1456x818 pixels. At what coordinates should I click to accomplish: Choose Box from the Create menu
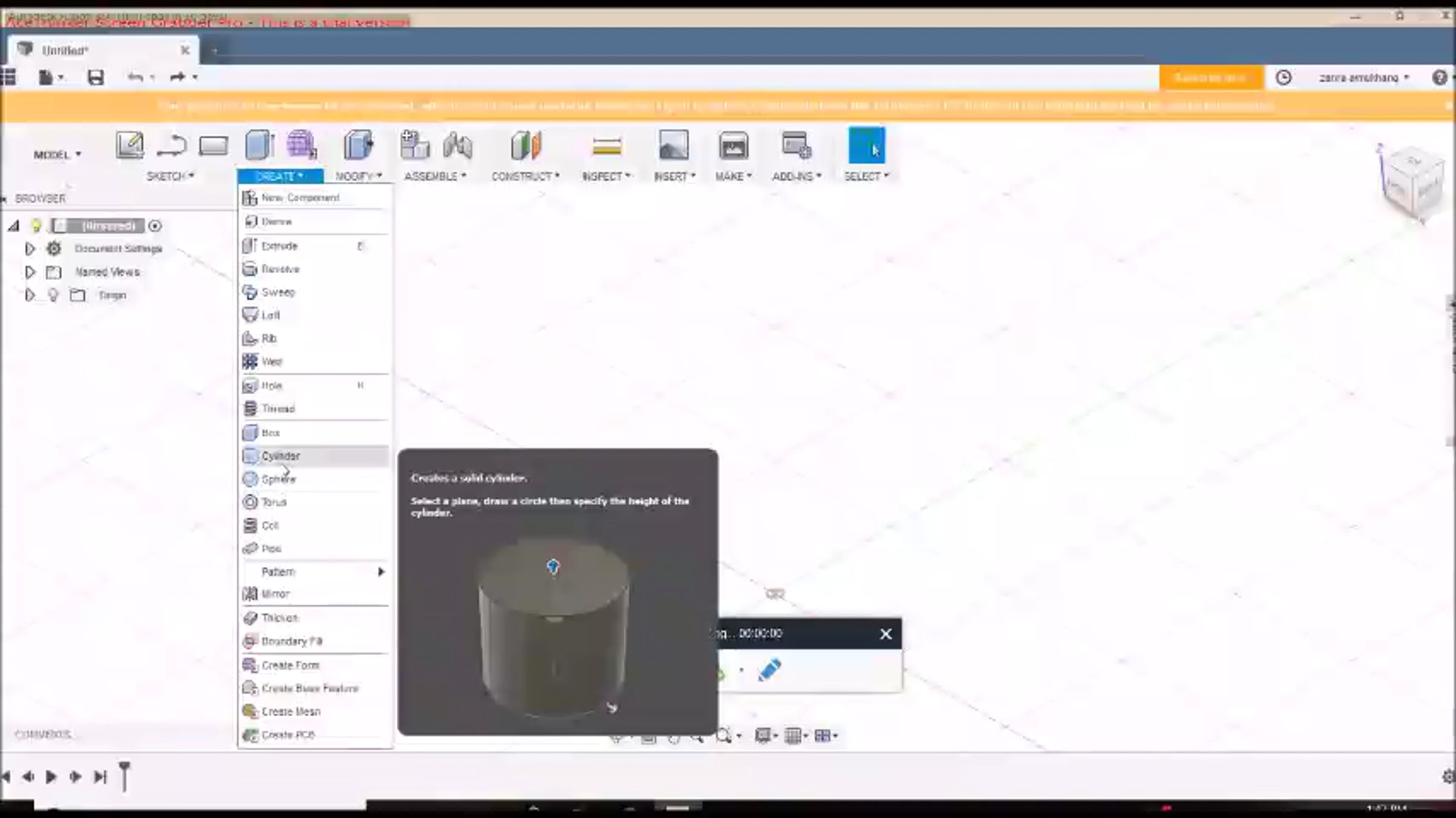(x=315, y=432)
